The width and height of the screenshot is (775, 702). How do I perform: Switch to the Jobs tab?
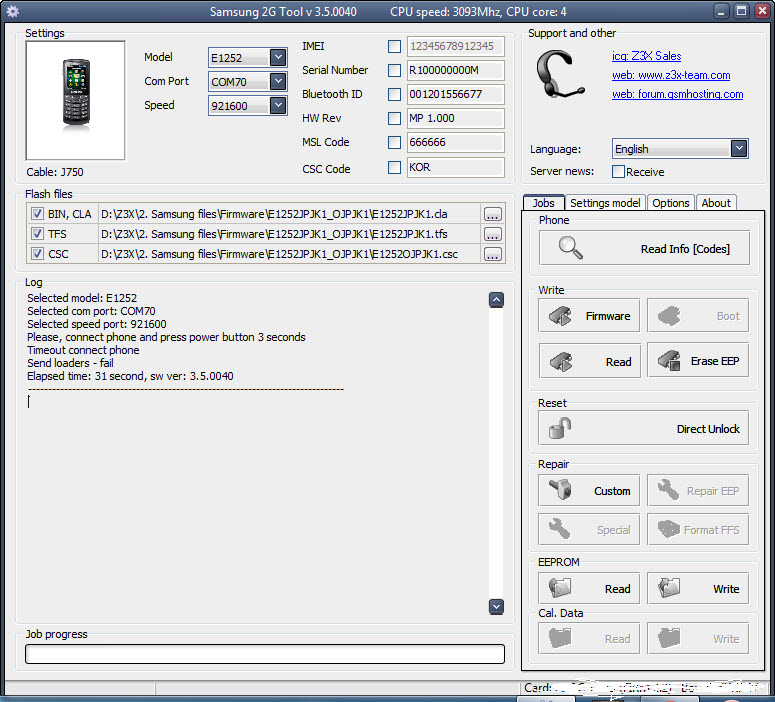(544, 203)
